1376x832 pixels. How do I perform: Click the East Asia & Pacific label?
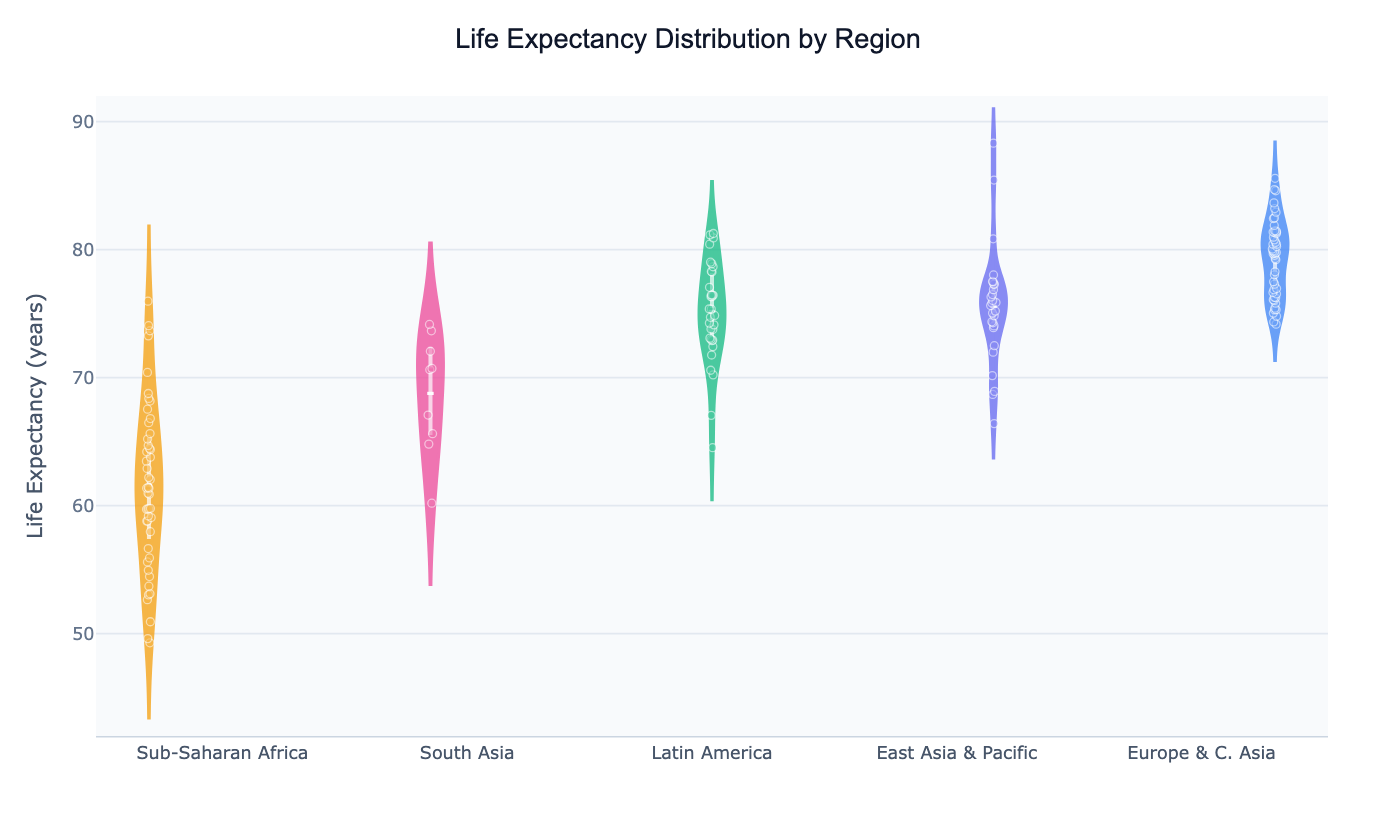point(956,753)
